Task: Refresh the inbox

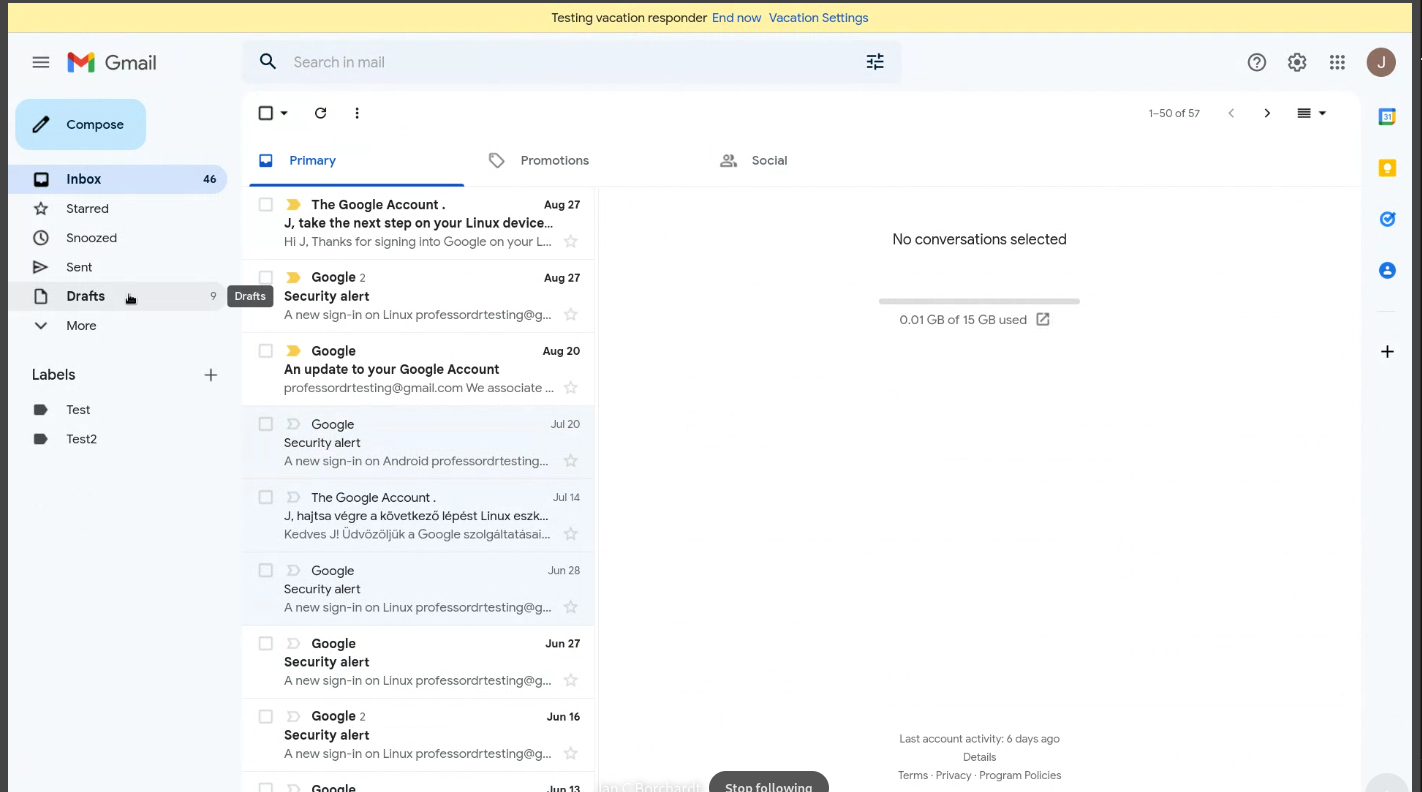Action: tap(321, 113)
